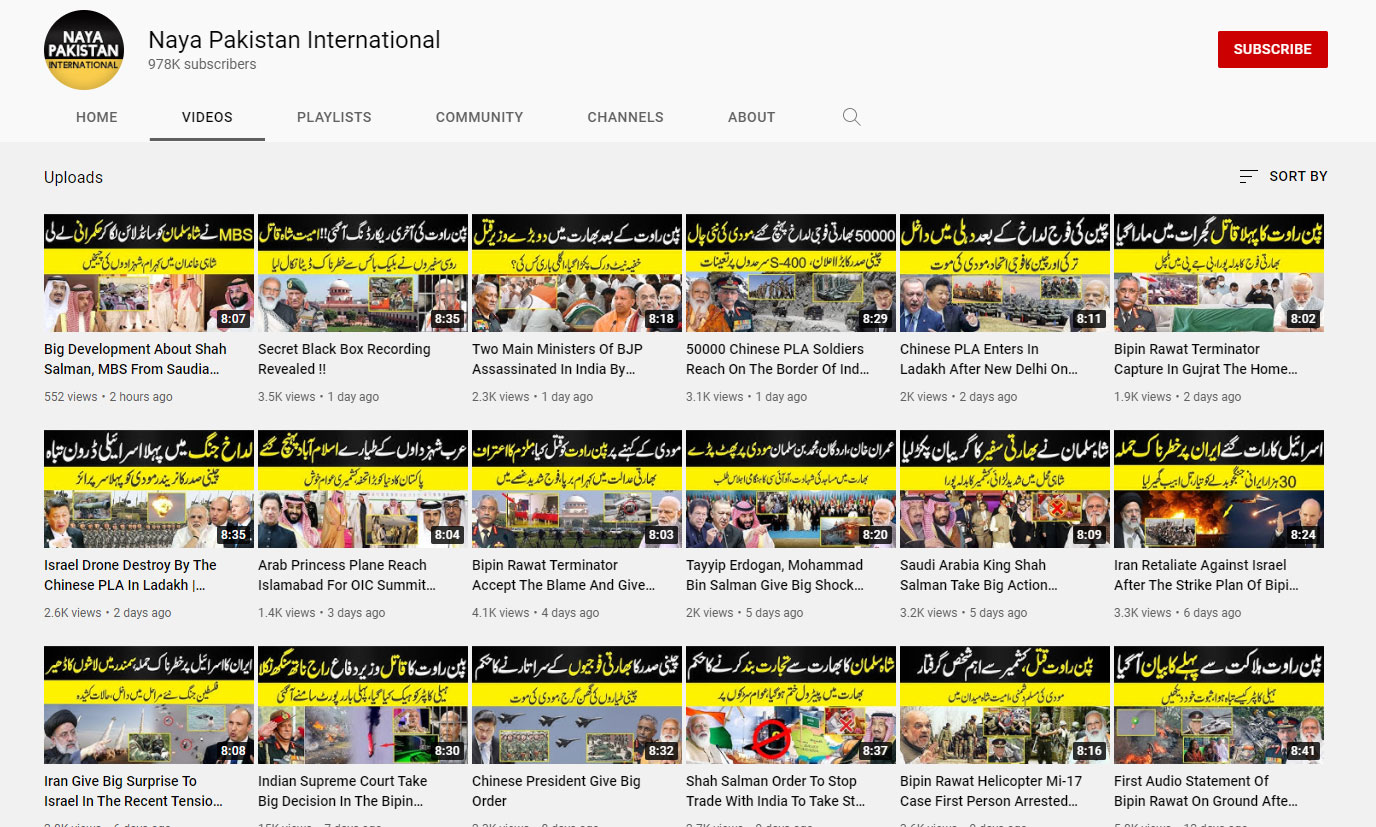Viewport: 1376px width, 827px height.
Task: Open the Big Development About Shah Salman thumbnail
Action: tap(149, 273)
